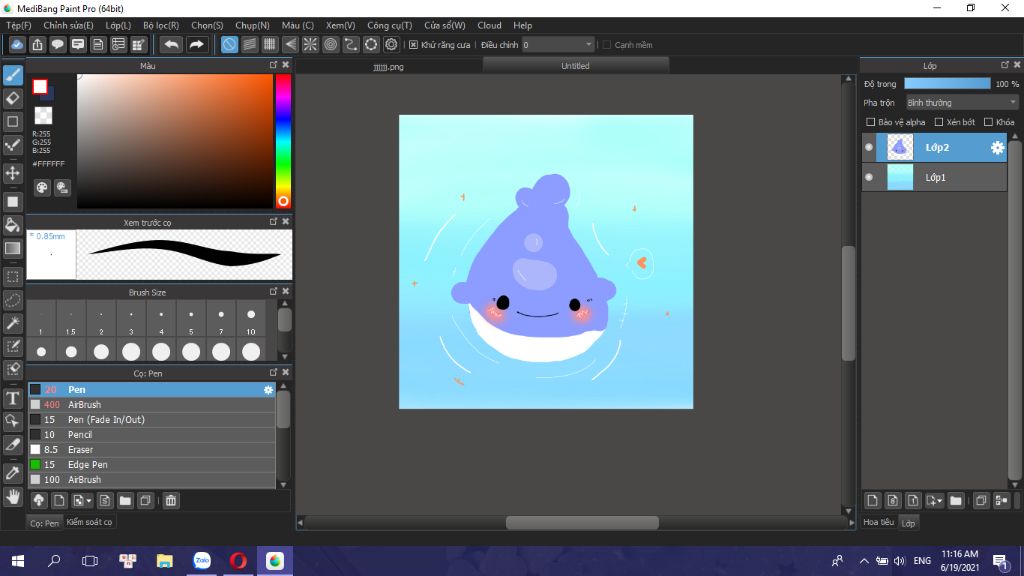1024x576 pixels.
Task: Click the Lớp1 layer thumbnail
Action: [900, 178]
